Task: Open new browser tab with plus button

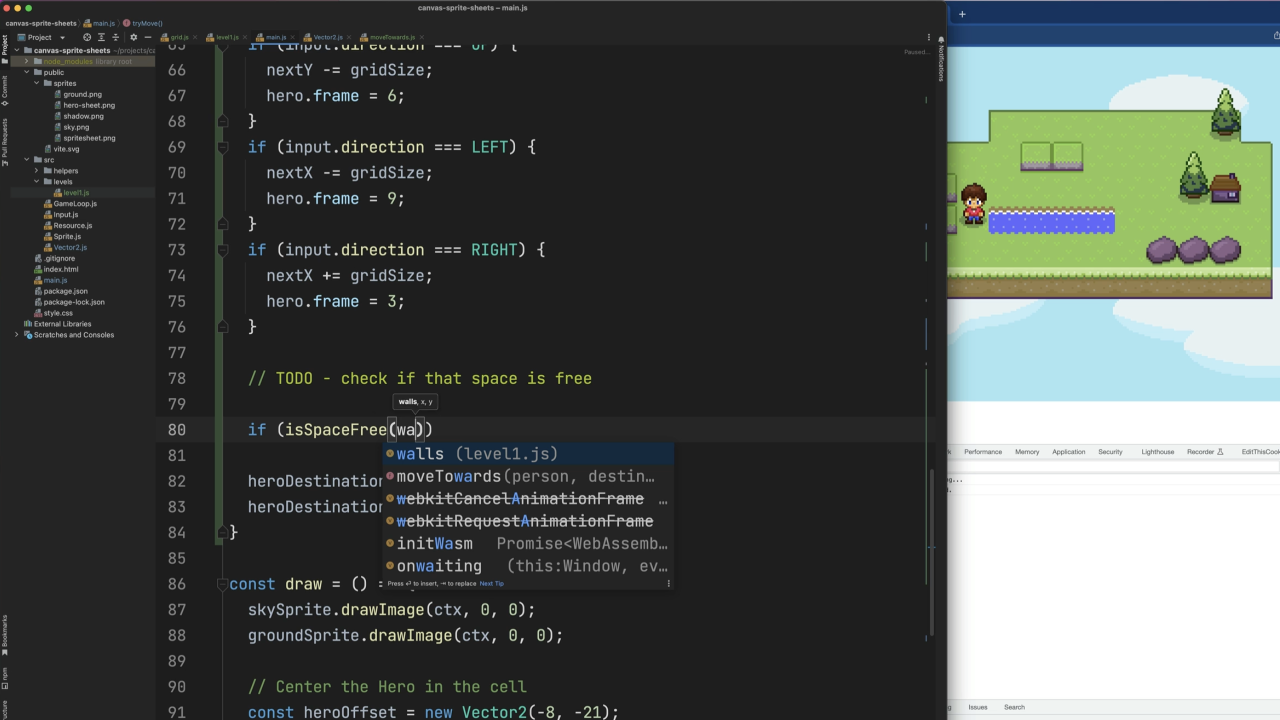Action: tap(962, 14)
